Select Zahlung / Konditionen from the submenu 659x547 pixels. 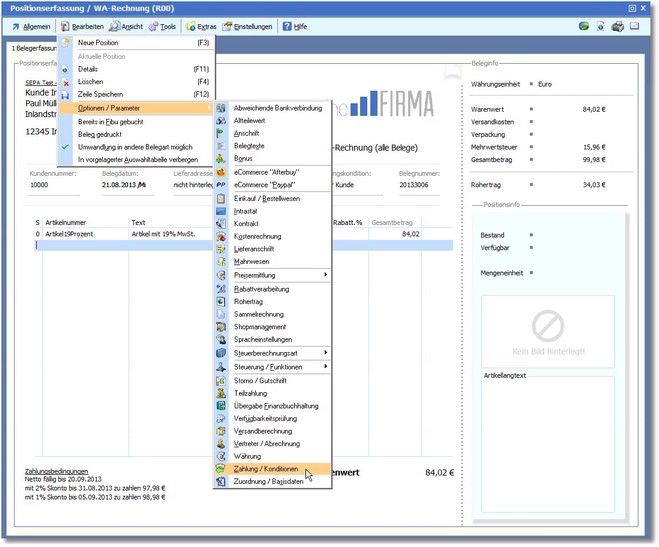pos(263,468)
